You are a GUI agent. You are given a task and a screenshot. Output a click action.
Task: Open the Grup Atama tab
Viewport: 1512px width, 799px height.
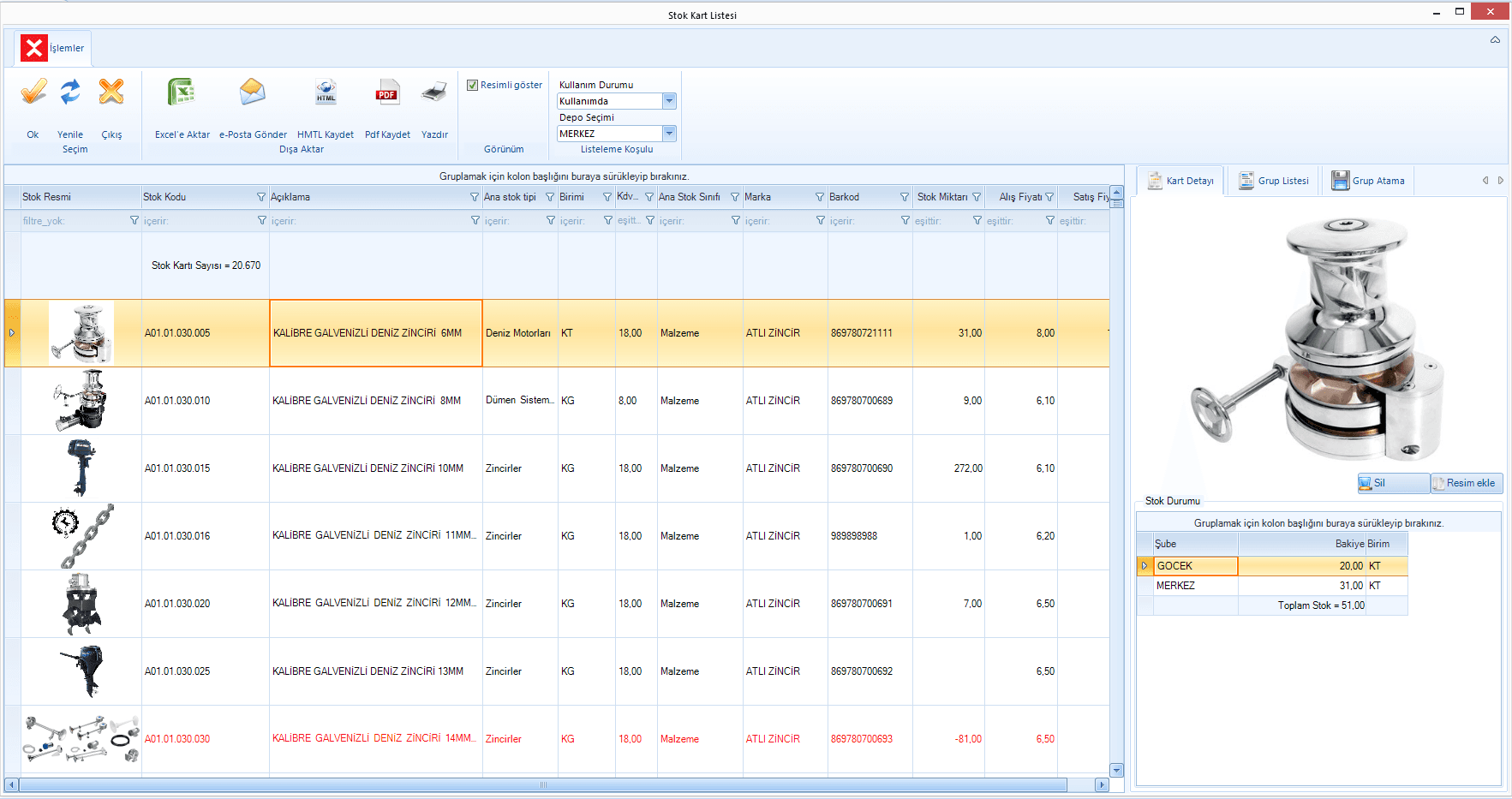(1368, 181)
